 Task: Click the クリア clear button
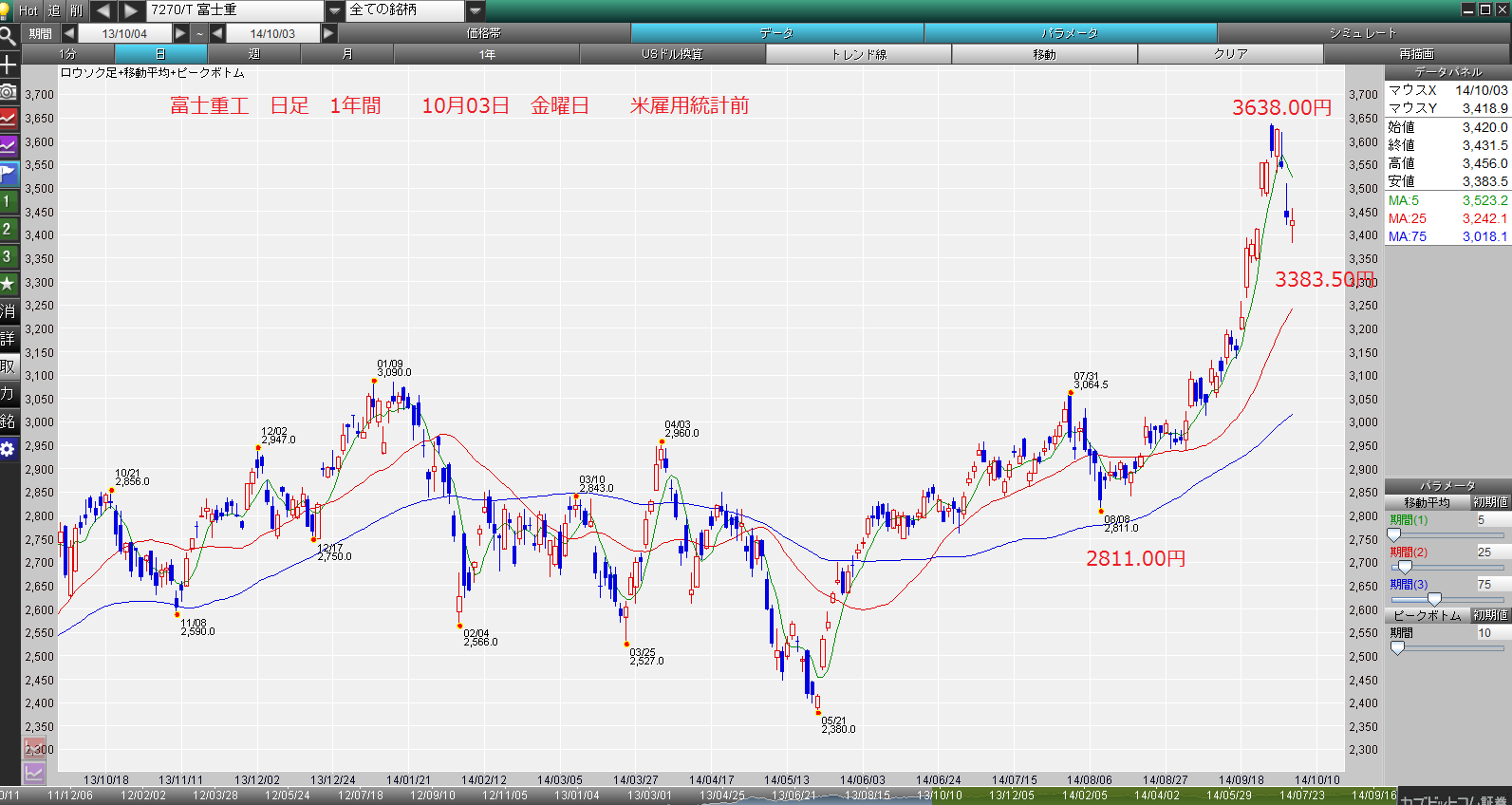1230,54
